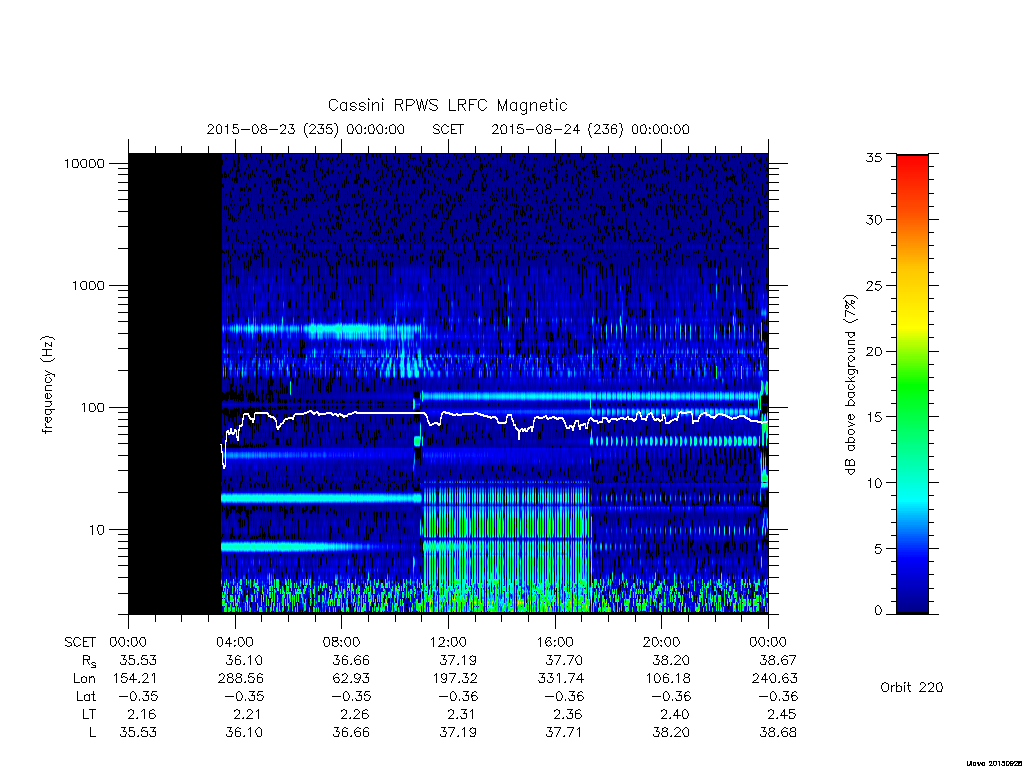Click the 20:00 SCET time label

tap(661, 642)
